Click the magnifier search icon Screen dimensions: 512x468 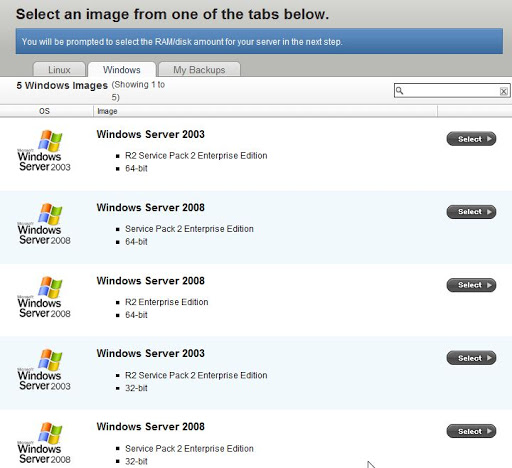pyautogui.click(x=399, y=90)
